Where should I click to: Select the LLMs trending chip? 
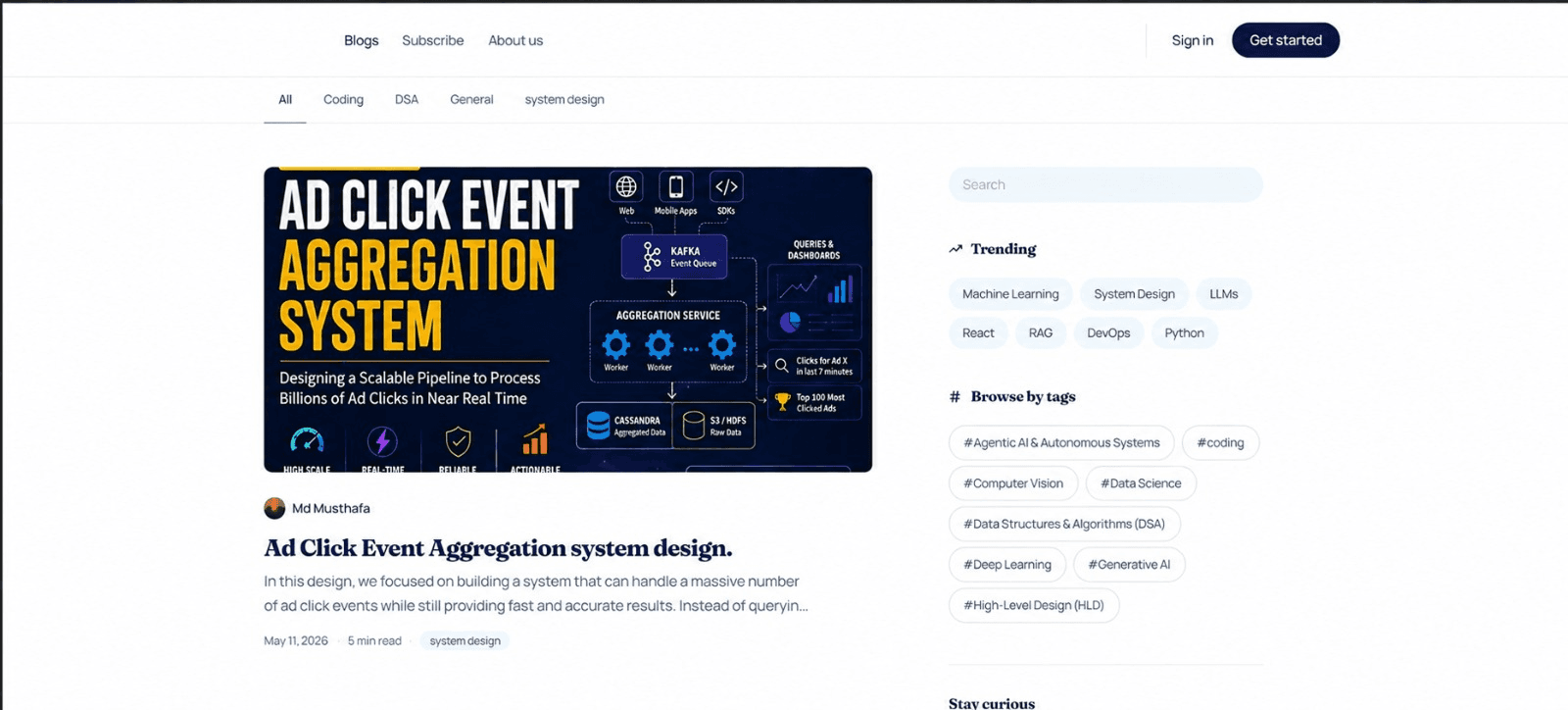pyautogui.click(x=1223, y=294)
